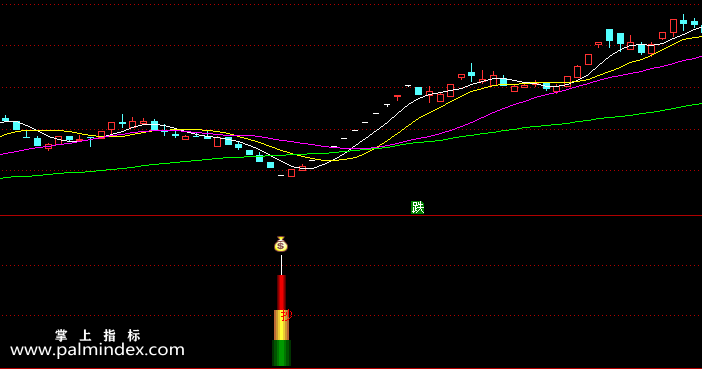Click the red hollow candle at the top right peak
702x369 pixels.
point(673,26)
